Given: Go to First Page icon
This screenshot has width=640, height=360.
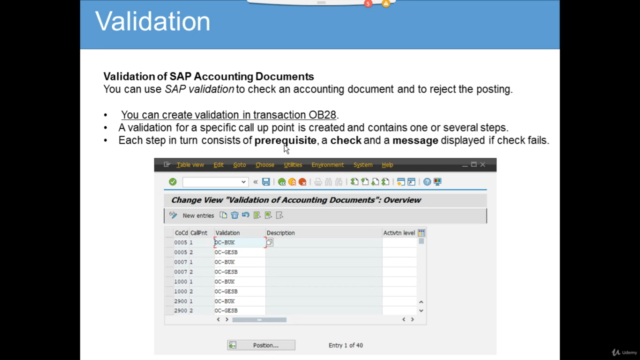Looking at the screenshot, I should click(354, 182).
